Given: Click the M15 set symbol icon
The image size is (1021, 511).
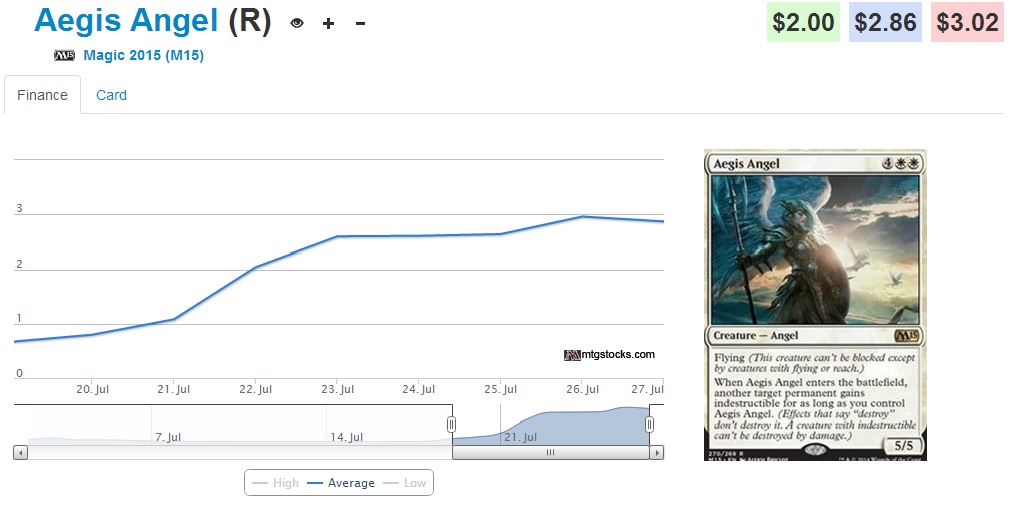Looking at the screenshot, I should click(x=64, y=56).
